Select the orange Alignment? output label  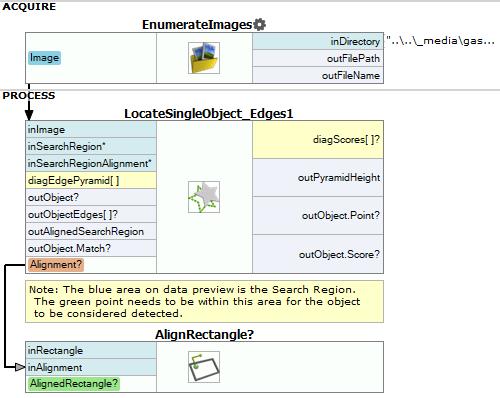[56, 265]
